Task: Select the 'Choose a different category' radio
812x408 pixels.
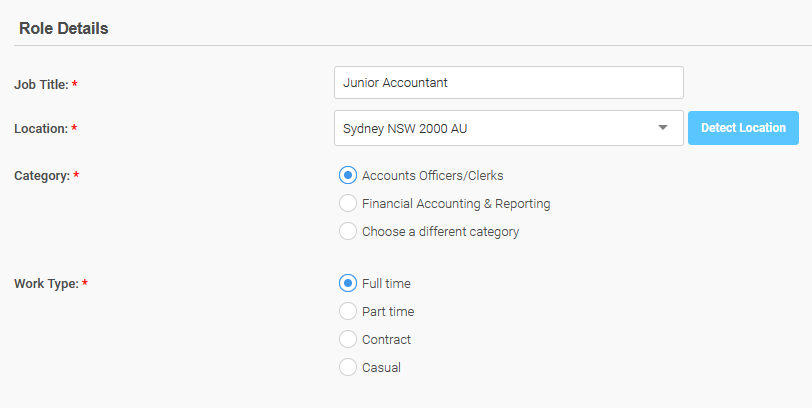Action: (347, 231)
